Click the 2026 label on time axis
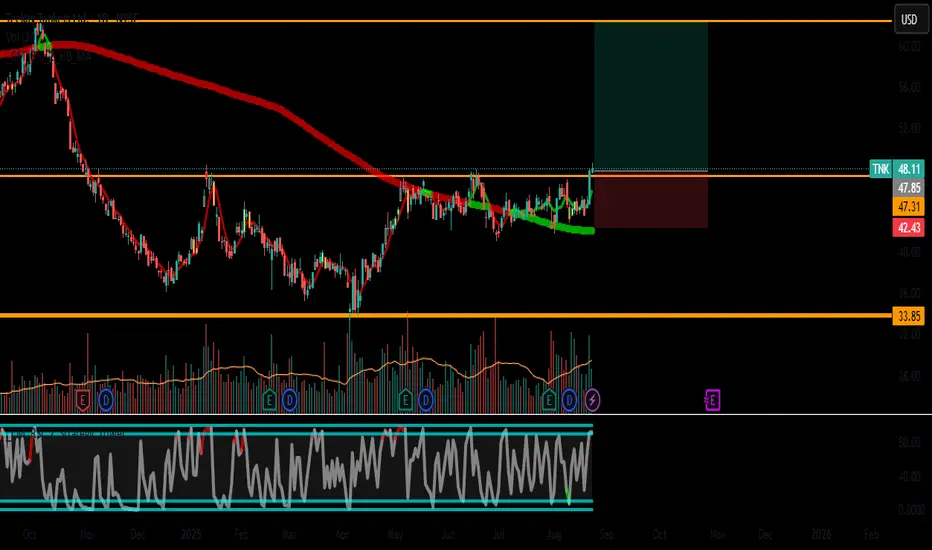The height and width of the screenshot is (550, 932). (x=821, y=535)
